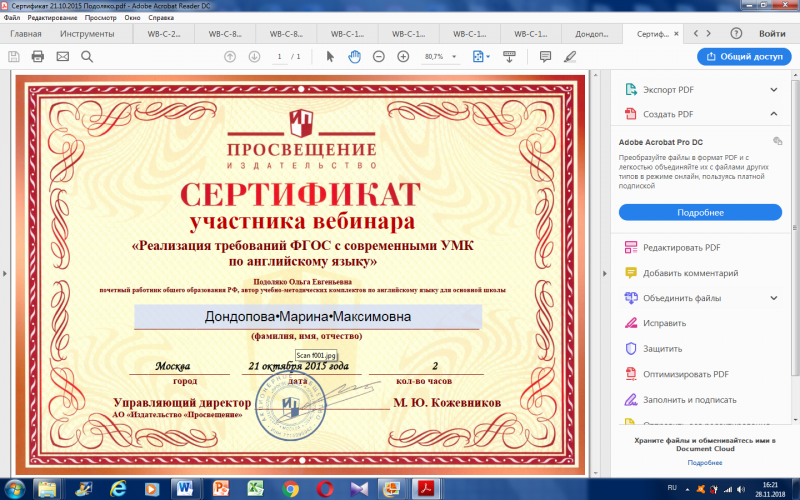Image resolution: width=800 pixels, height=500 pixels.
Task: Open the Просмотр menu
Action: pos(101,17)
